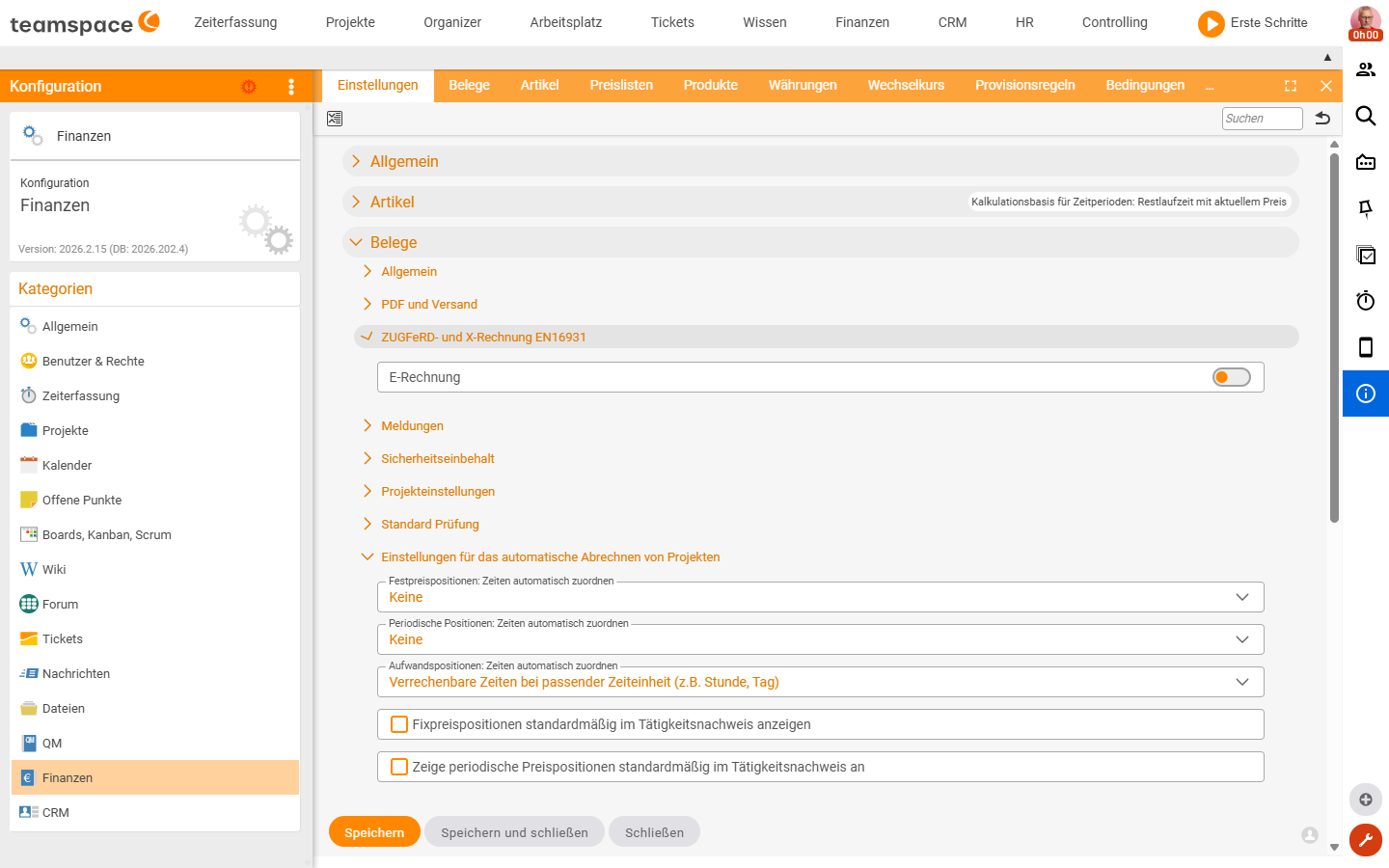Check Fixpreispositionen im Tätigkeitsnachweis anzeigen
Image resolution: width=1389 pixels, height=868 pixels.
tap(399, 724)
